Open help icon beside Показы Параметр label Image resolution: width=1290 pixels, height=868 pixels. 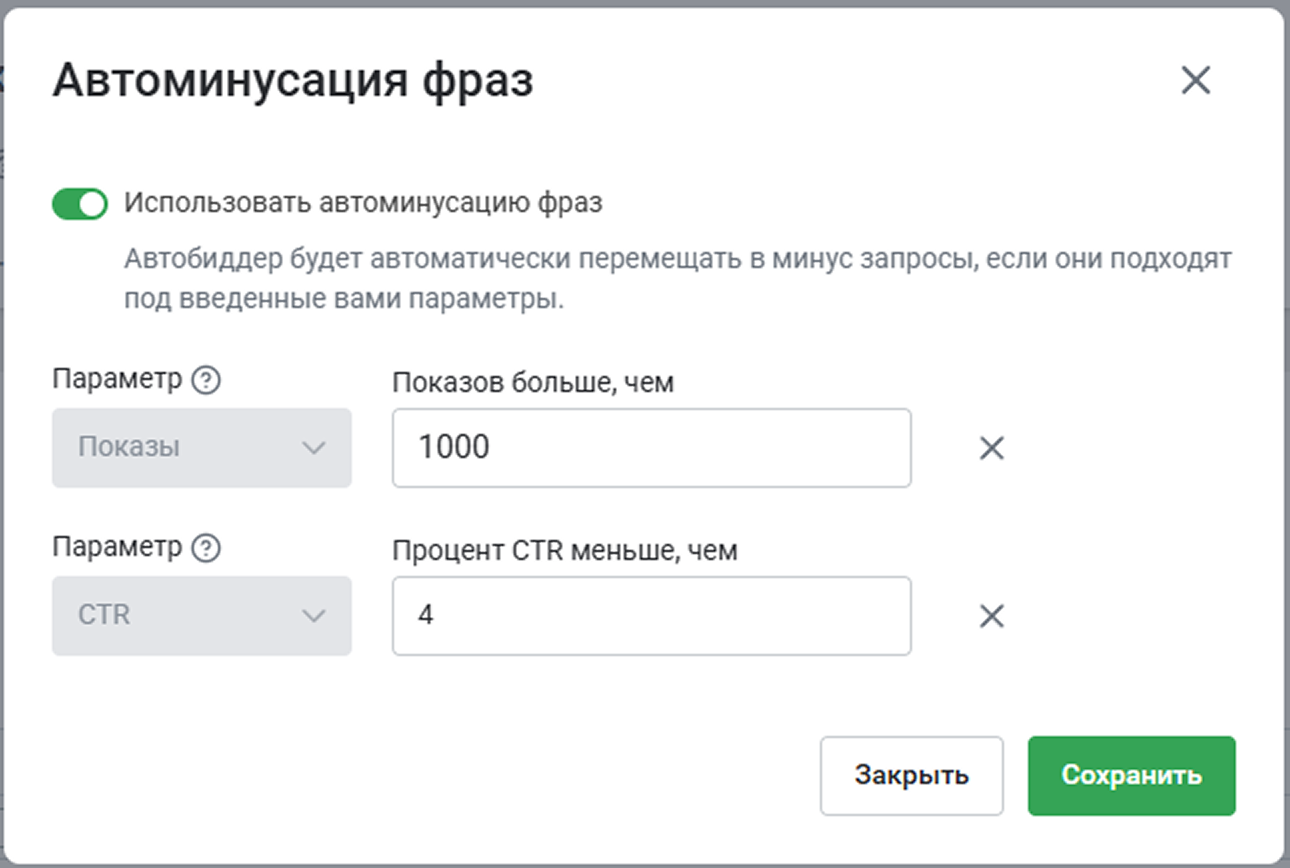click(x=205, y=381)
